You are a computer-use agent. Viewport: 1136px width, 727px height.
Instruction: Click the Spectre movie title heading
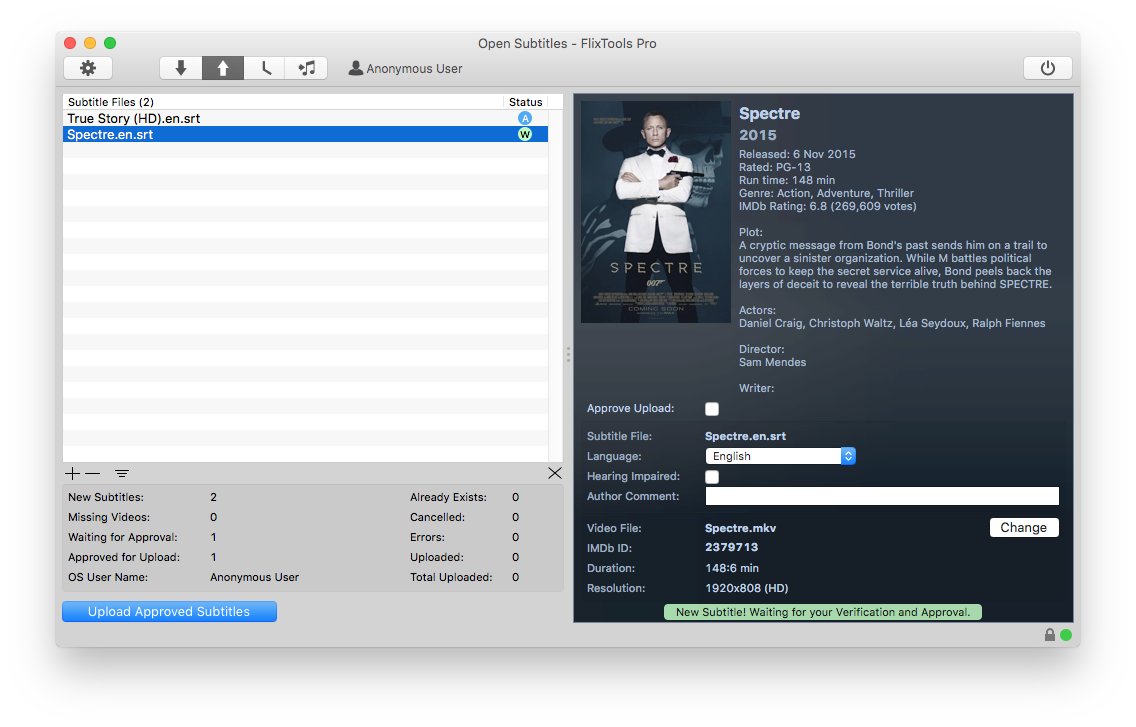(769, 113)
